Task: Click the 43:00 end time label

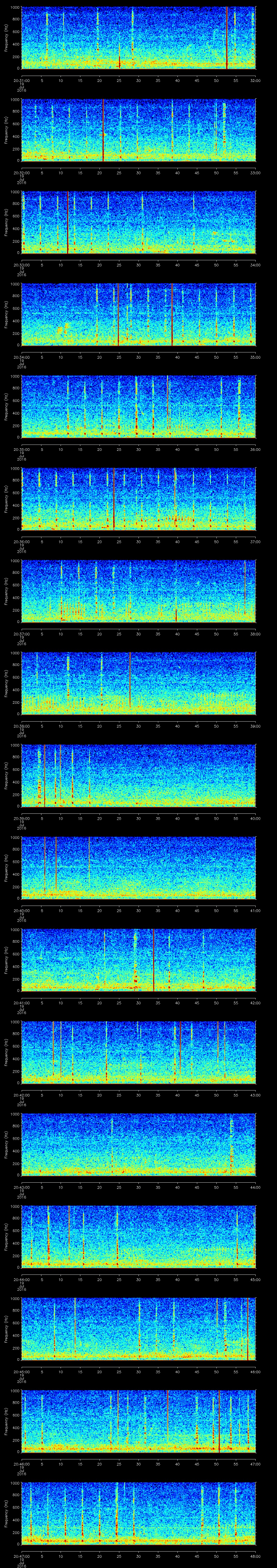Action: pyautogui.click(x=256, y=1095)
